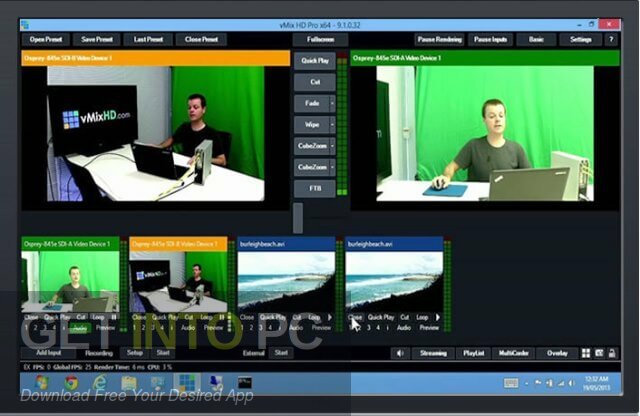This screenshot has height=416, width=640.
Task: Click Pause Rendering
Action: [x=440, y=40]
